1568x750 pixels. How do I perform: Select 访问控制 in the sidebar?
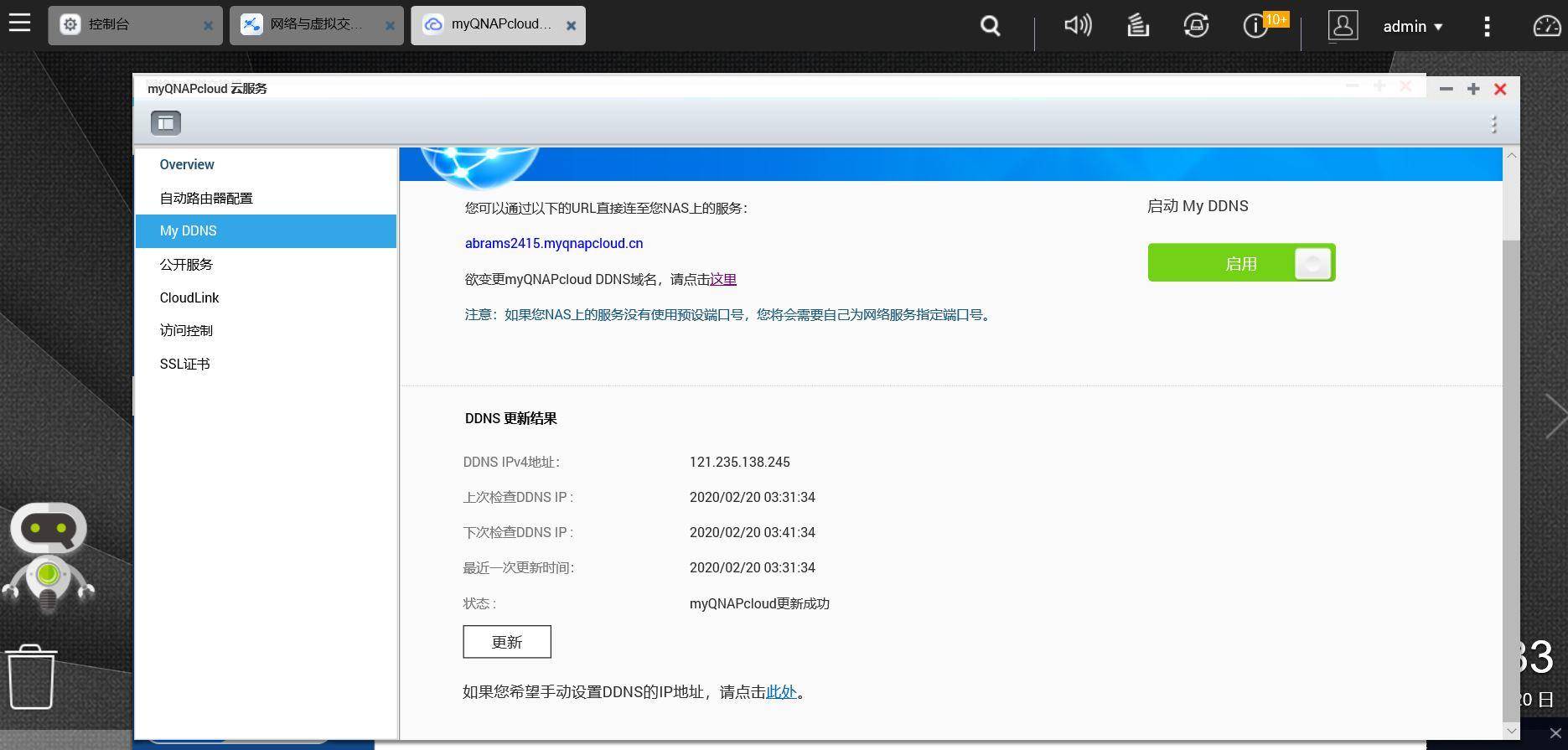coord(266,330)
